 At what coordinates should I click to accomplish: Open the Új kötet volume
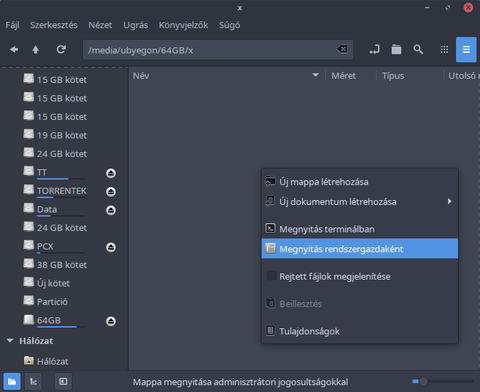coord(47,283)
